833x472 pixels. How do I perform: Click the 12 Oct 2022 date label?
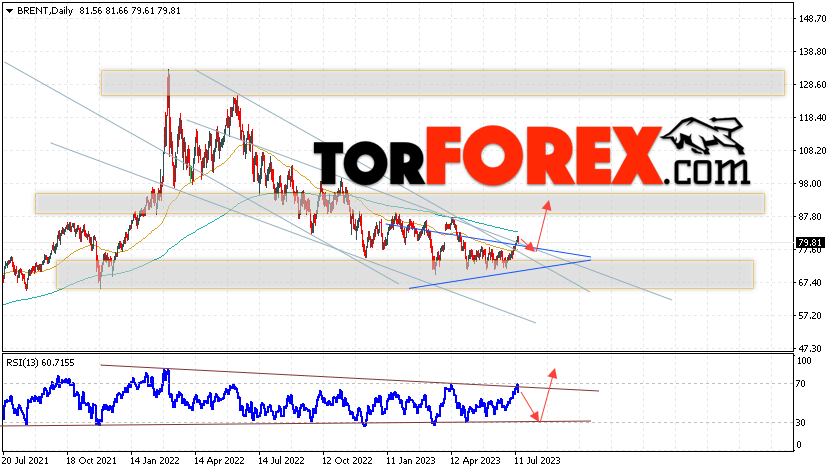coord(347,460)
